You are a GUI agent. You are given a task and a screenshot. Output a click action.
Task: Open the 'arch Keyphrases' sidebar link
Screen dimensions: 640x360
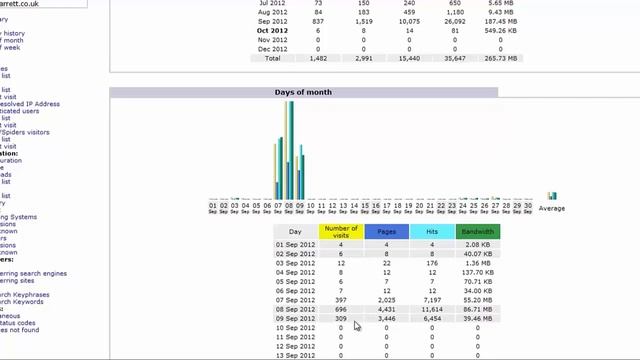[x=24, y=295]
